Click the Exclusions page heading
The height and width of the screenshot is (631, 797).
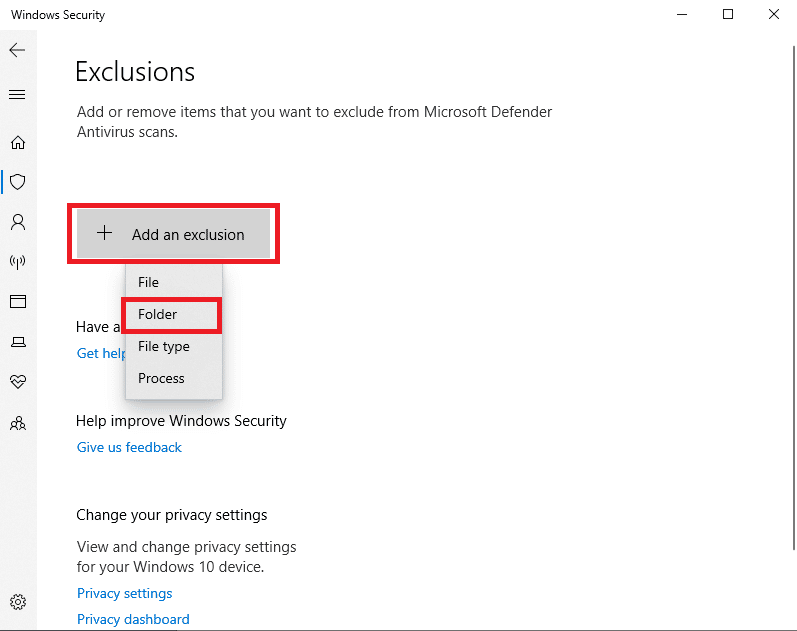click(135, 72)
